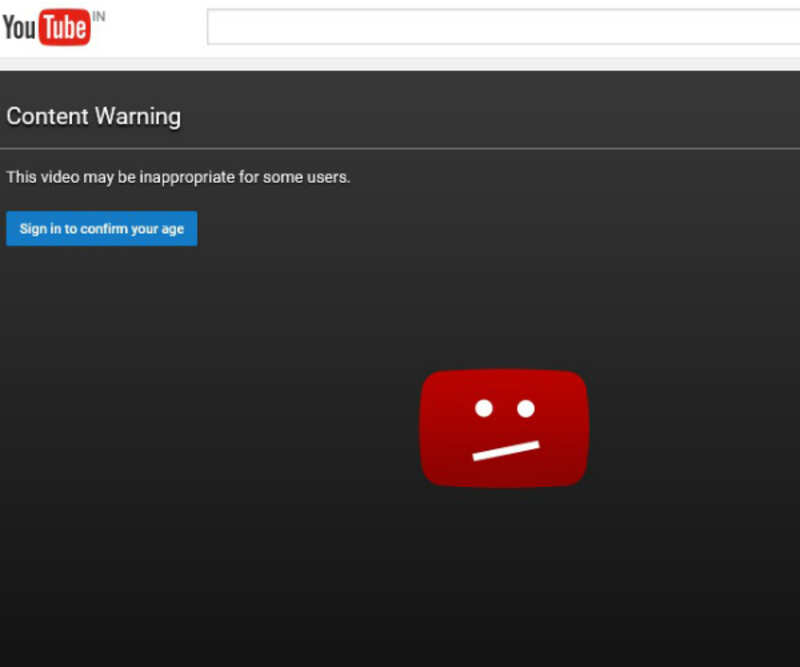Click the "IN" country code beside logo
800x667 pixels.
(98, 17)
